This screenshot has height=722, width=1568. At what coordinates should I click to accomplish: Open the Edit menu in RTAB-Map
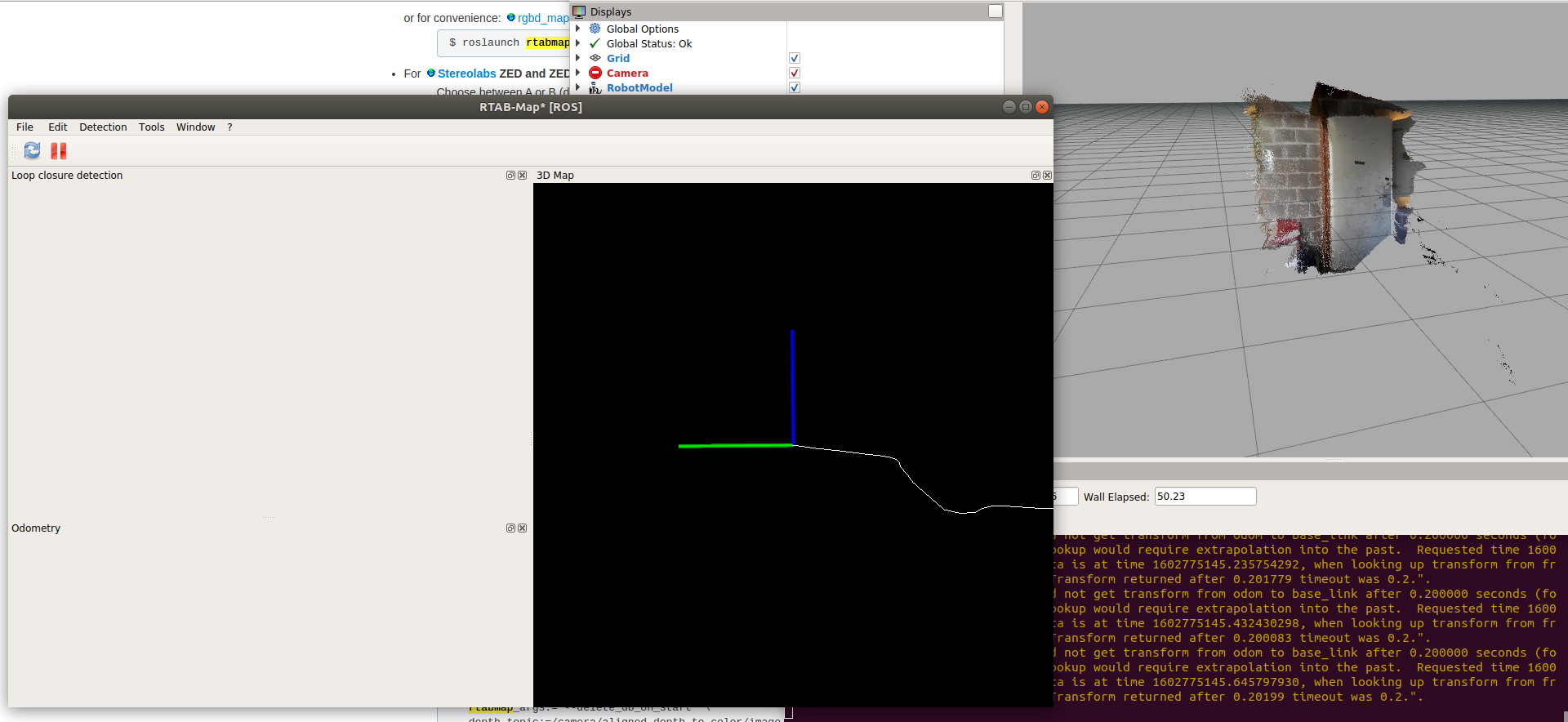click(x=57, y=127)
